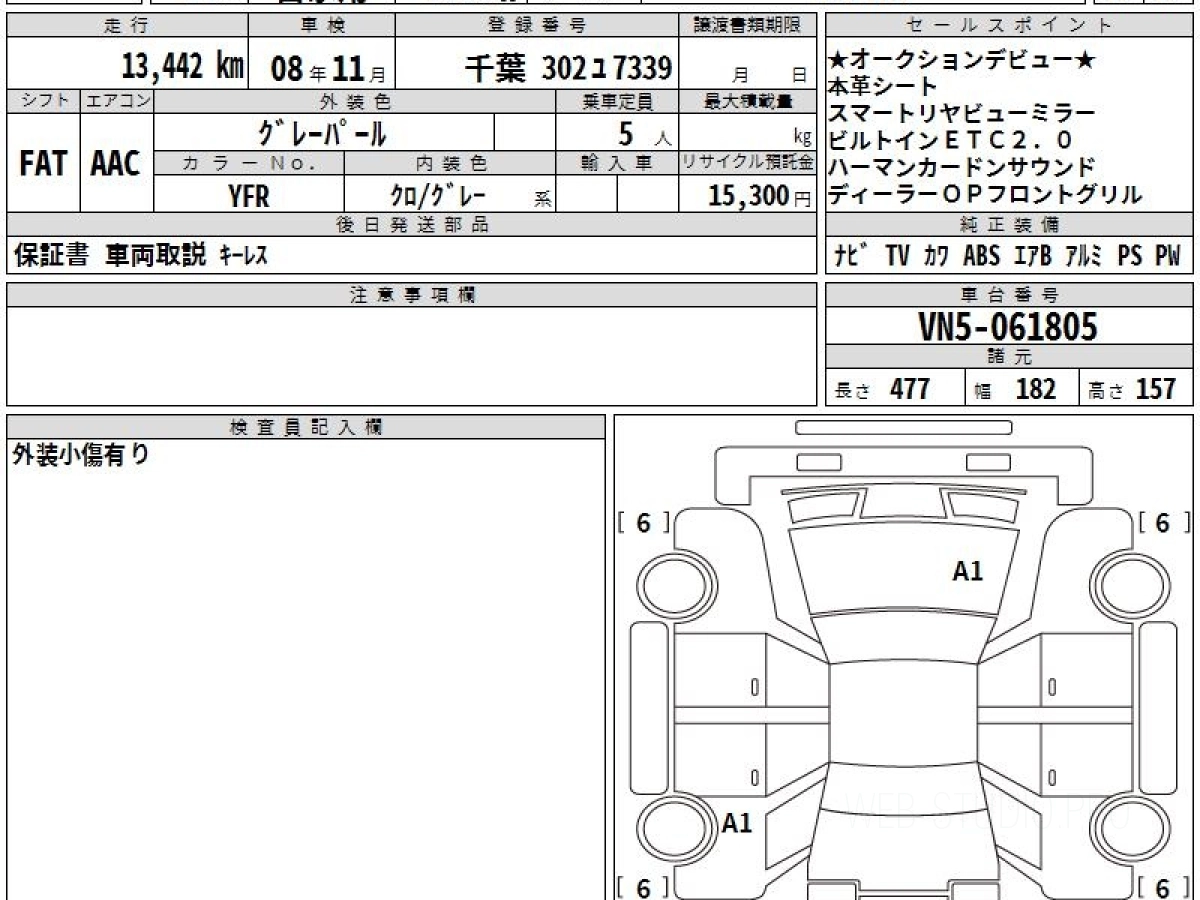The image size is (1200, 900).
Task: Click the ディーラーOPフロントグリル line
Action: tap(986, 194)
